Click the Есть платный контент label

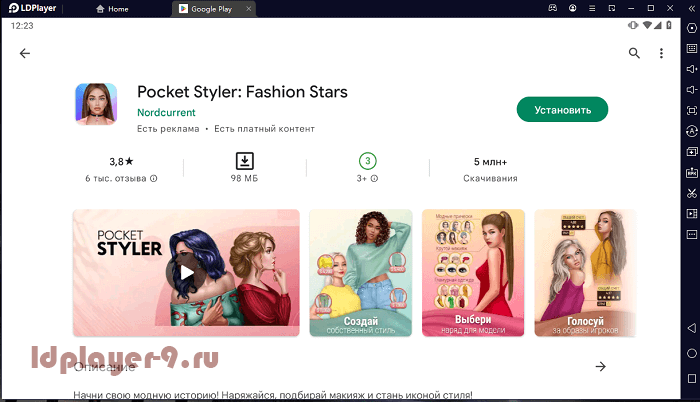click(264, 129)
